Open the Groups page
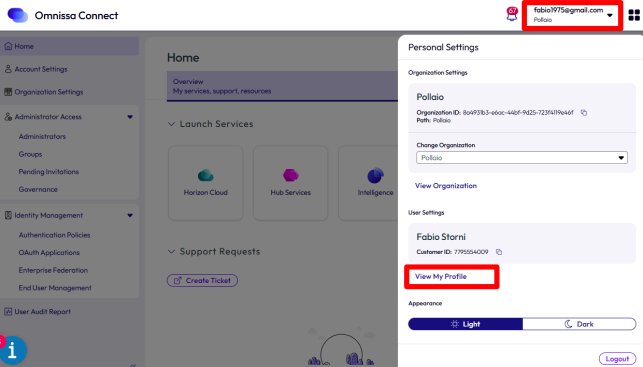Image resolution: width=643 pixels, height=367 pixels. pyautogui.click(x=30, y=154)
